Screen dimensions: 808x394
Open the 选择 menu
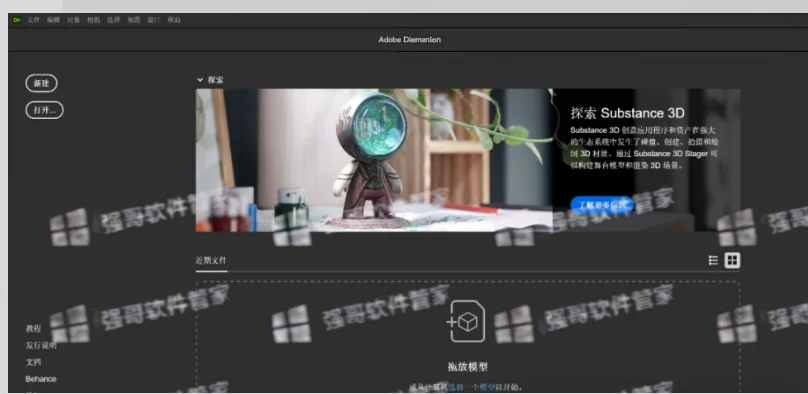[x=113, y=20]
